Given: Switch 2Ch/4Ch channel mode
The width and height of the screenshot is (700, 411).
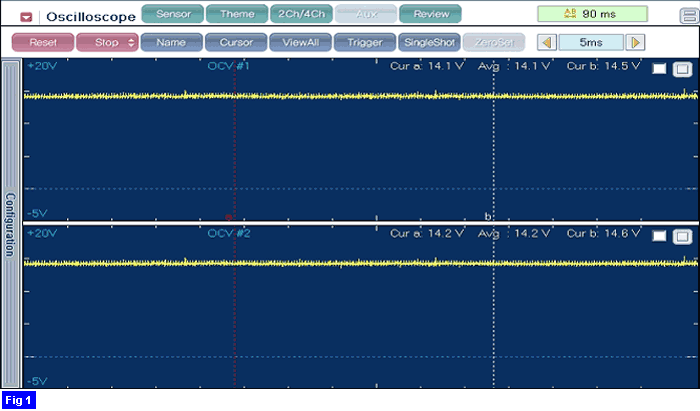Looking at the screenshot, I should 301,14.
